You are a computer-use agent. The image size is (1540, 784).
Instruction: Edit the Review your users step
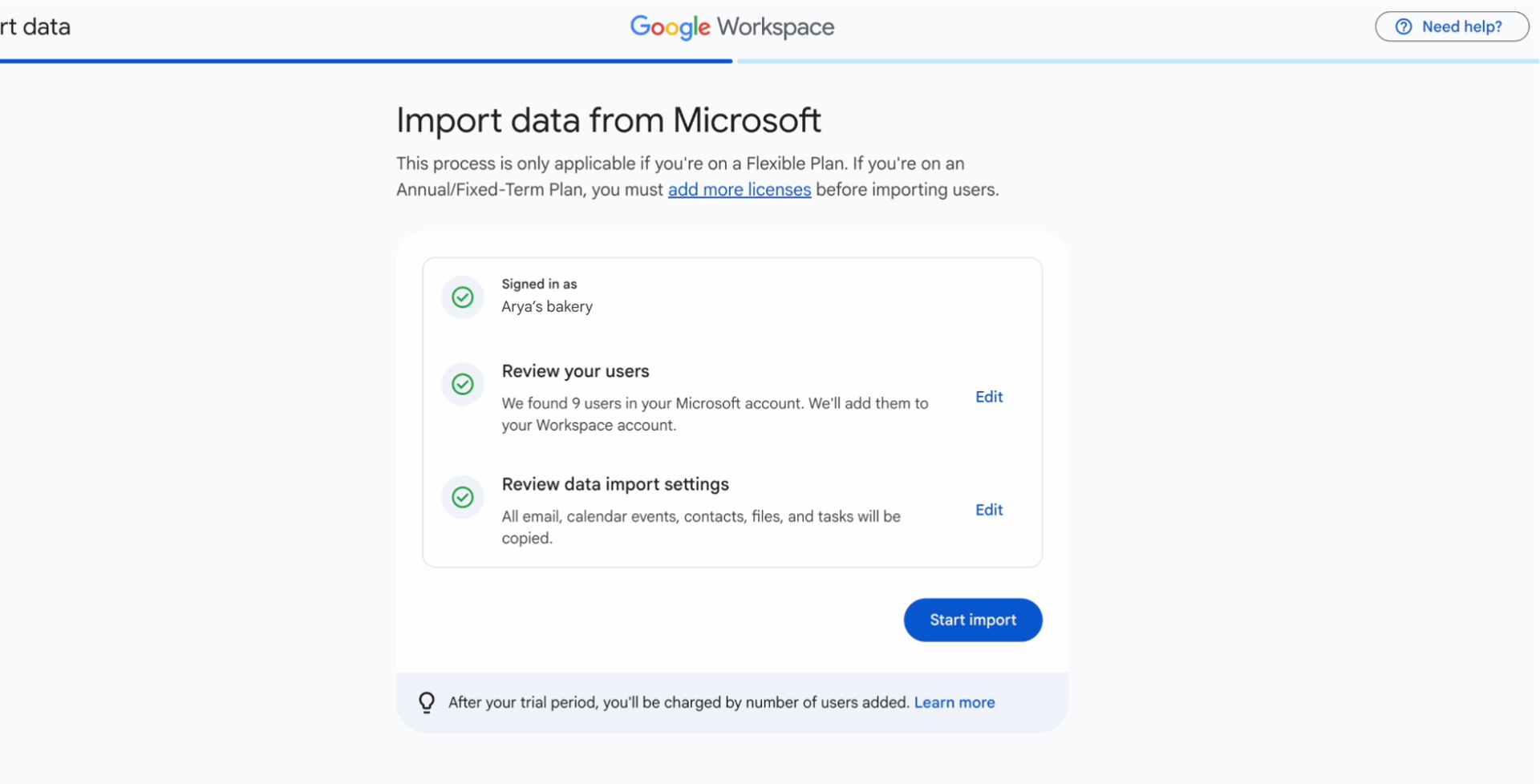988,397
